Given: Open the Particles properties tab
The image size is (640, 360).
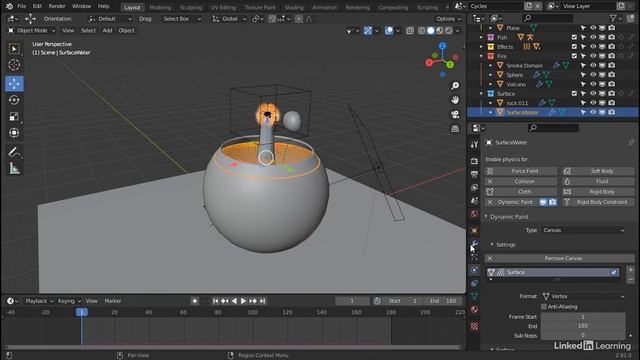Looking at the screenshot, I should [474, 257].
